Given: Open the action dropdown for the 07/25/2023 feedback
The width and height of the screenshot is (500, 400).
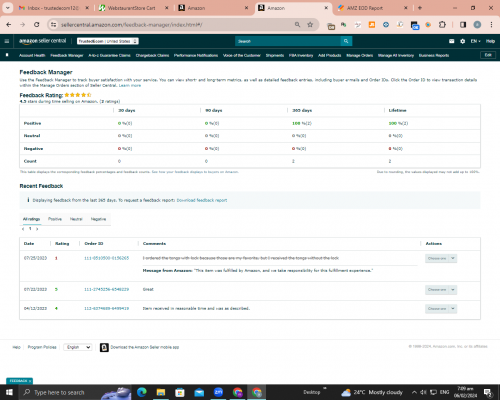Looking at the screenshot, I should pyautogui.click(x=441, y=258).
